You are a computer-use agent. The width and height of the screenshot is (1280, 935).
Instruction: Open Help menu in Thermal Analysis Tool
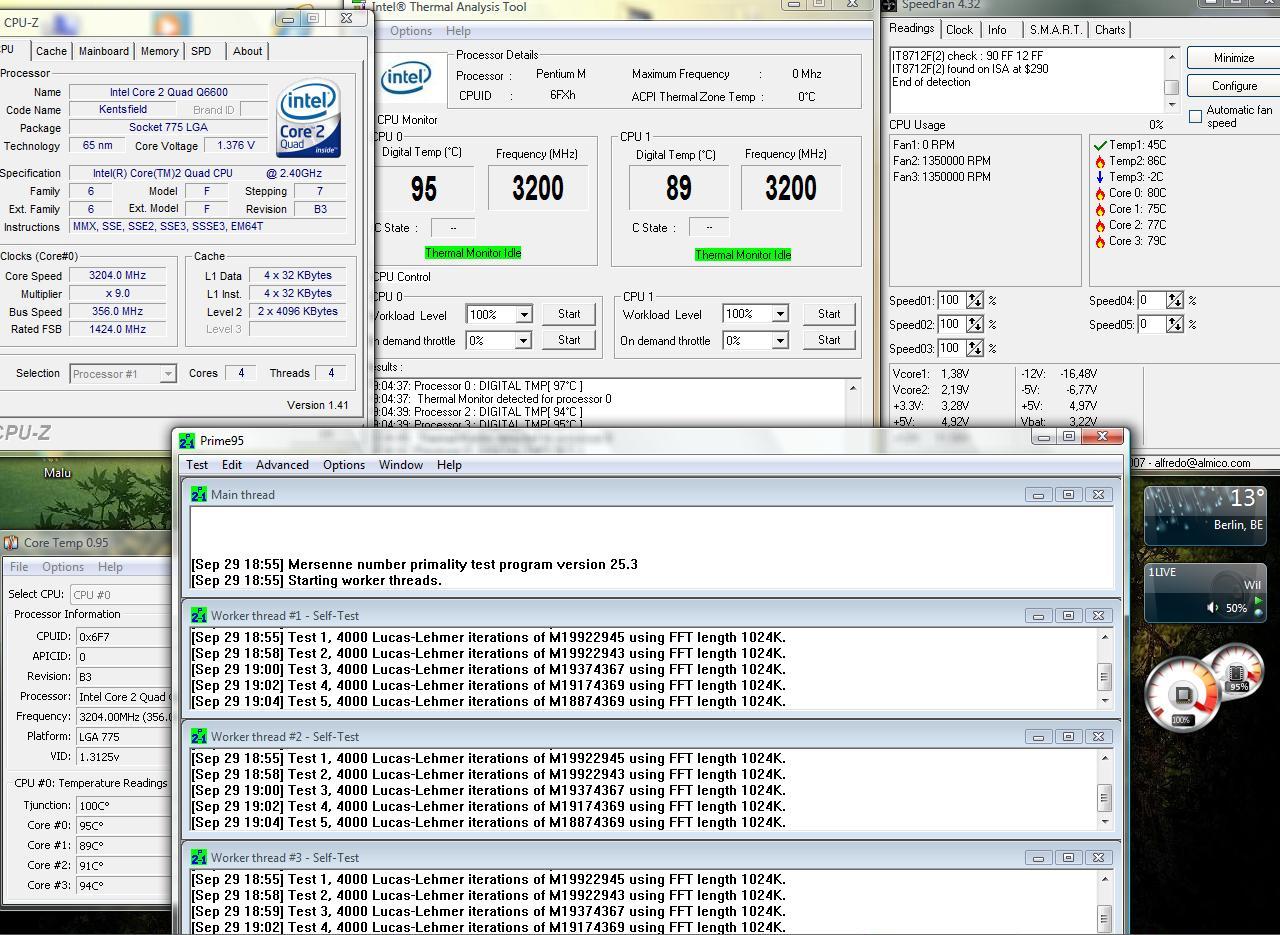click(x=458, y=31)
